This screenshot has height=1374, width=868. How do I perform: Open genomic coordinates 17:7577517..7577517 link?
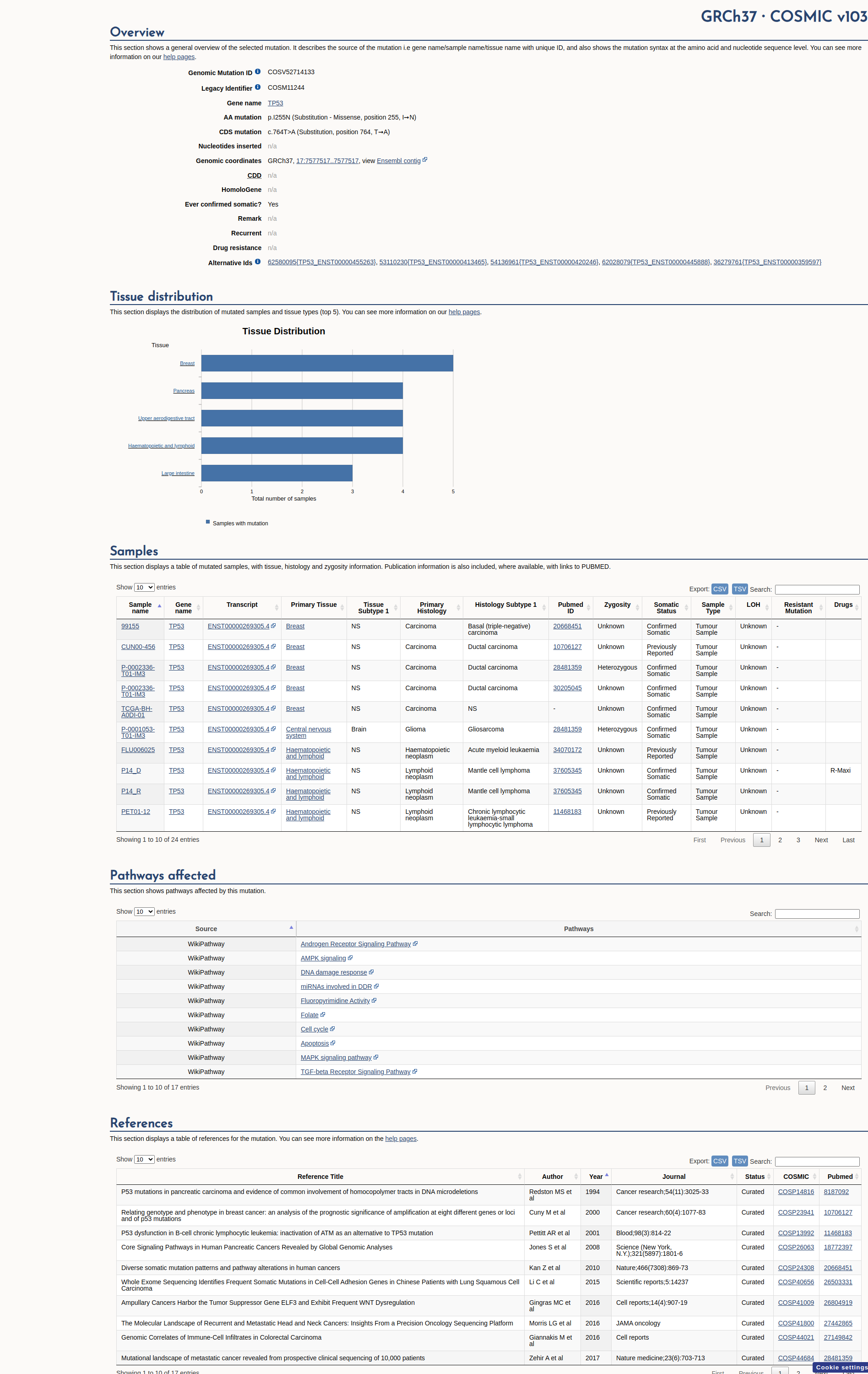point(327,161)
